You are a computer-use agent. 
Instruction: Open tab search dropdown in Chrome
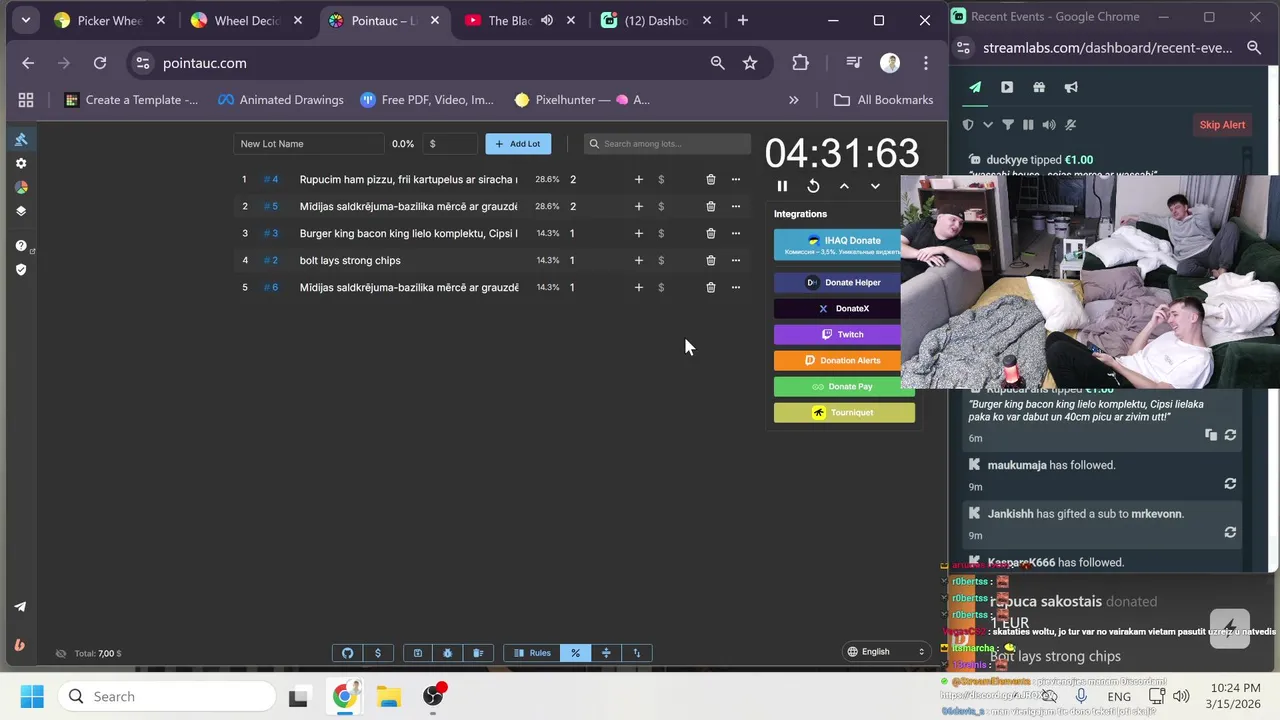(x=26, y=20)
